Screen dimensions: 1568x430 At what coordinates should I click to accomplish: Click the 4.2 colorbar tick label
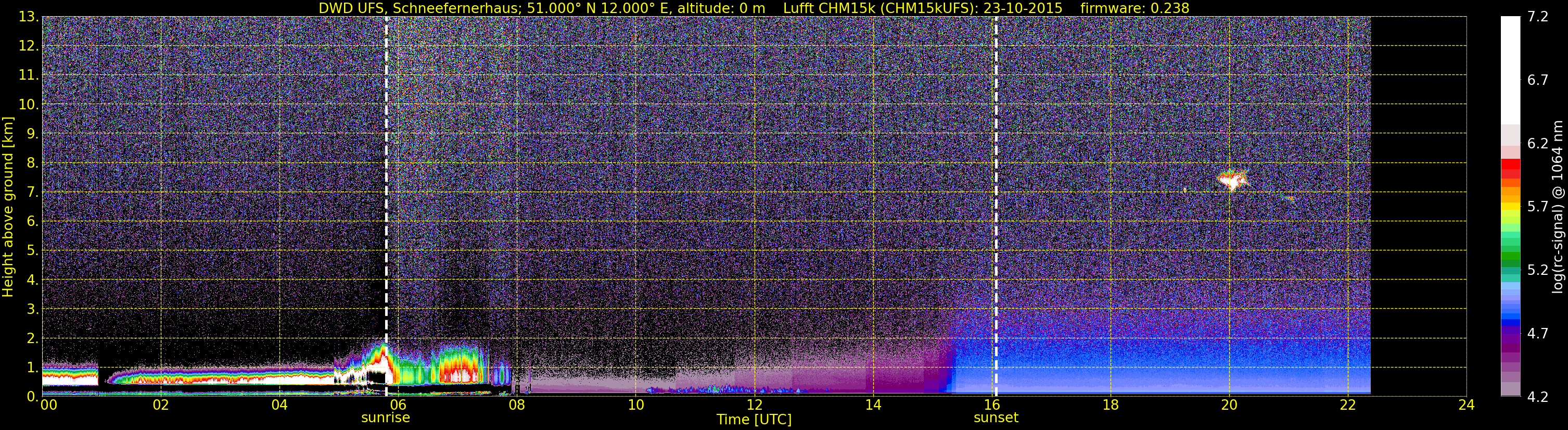(1538, 397)
